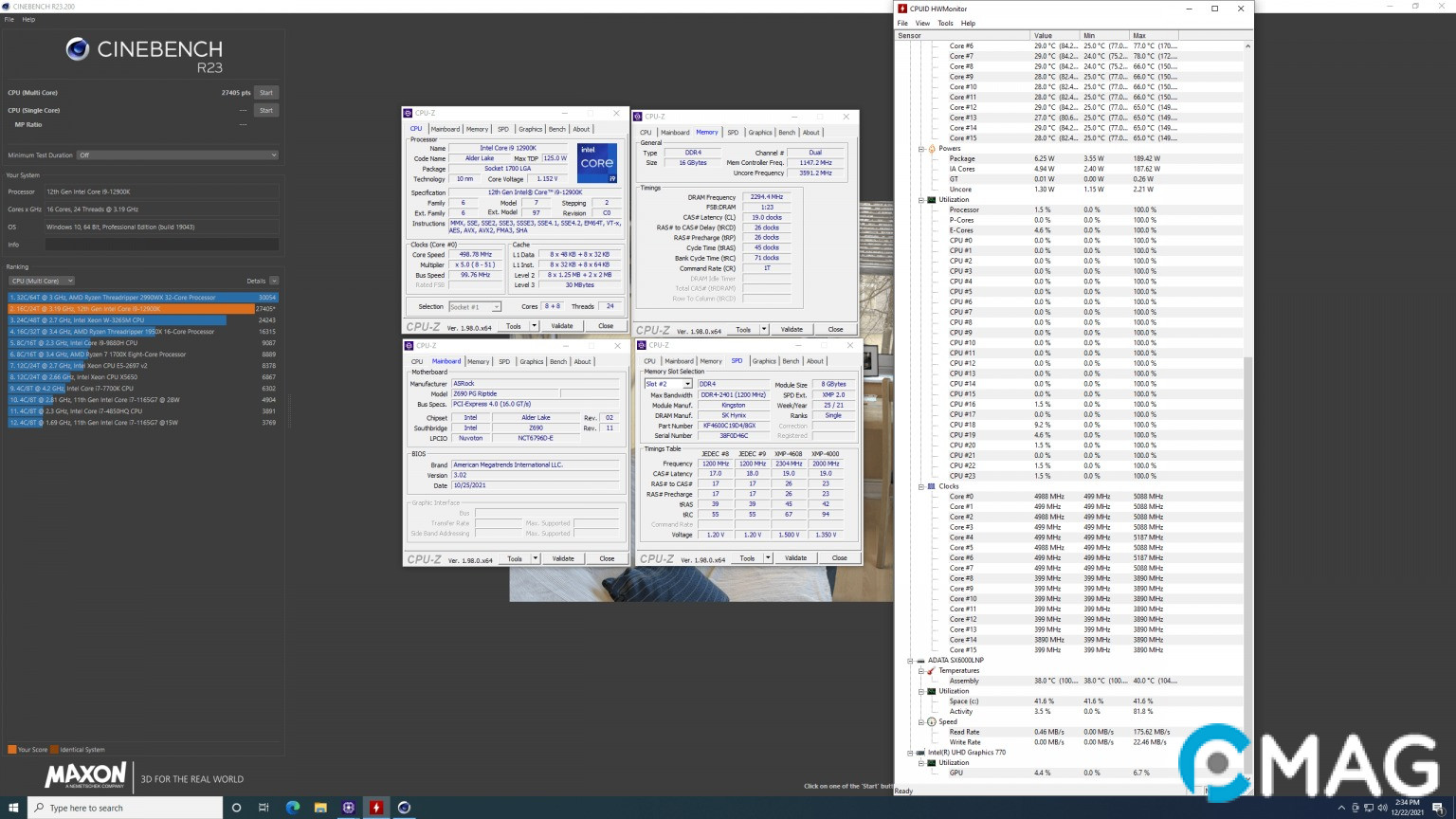The width and height of the screenshot is (1456, 819).
Task: Open the Cinebench File menu
Action: coord(9,19)
